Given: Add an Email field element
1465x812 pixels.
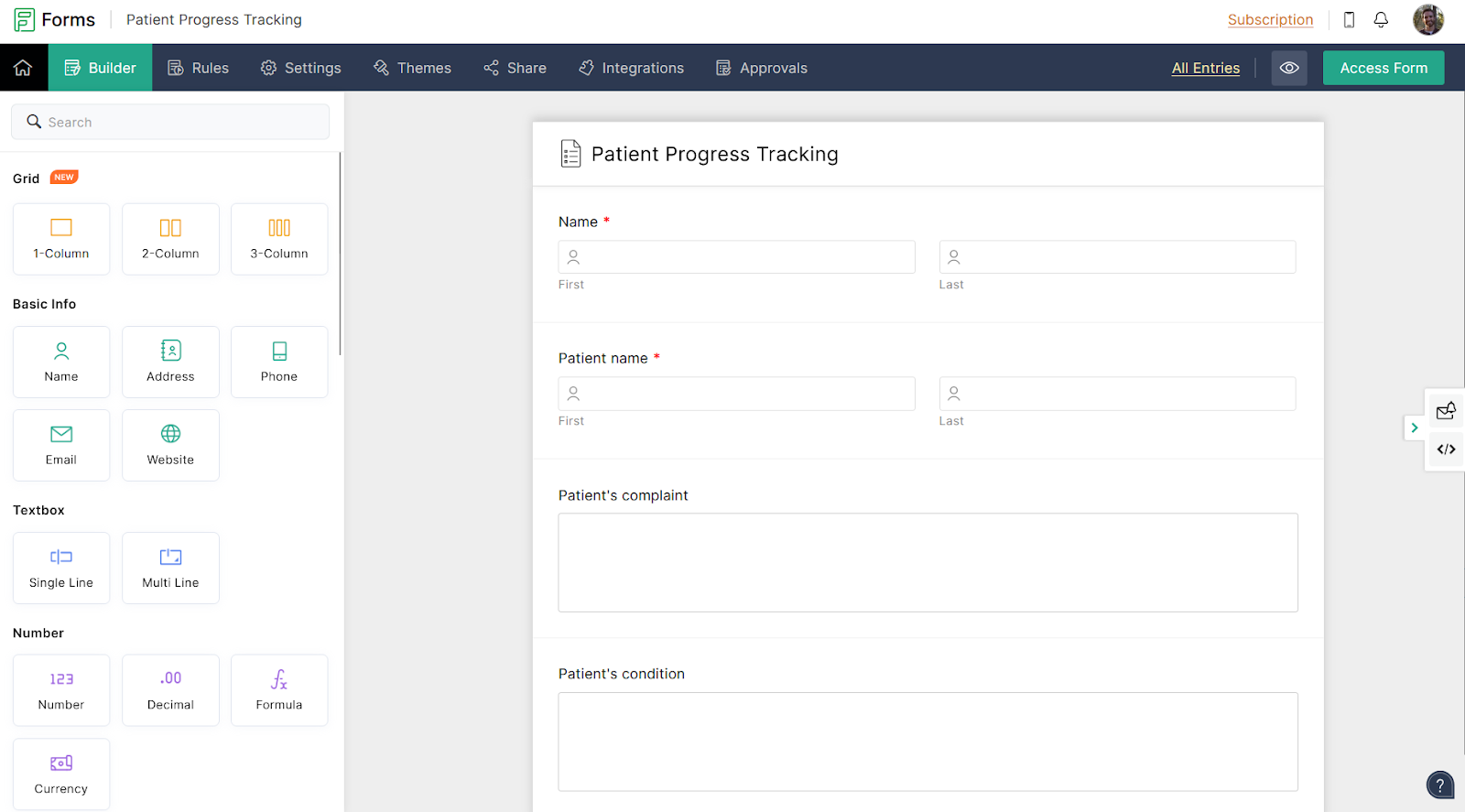Looking at the screenshot, I should 60,445.
